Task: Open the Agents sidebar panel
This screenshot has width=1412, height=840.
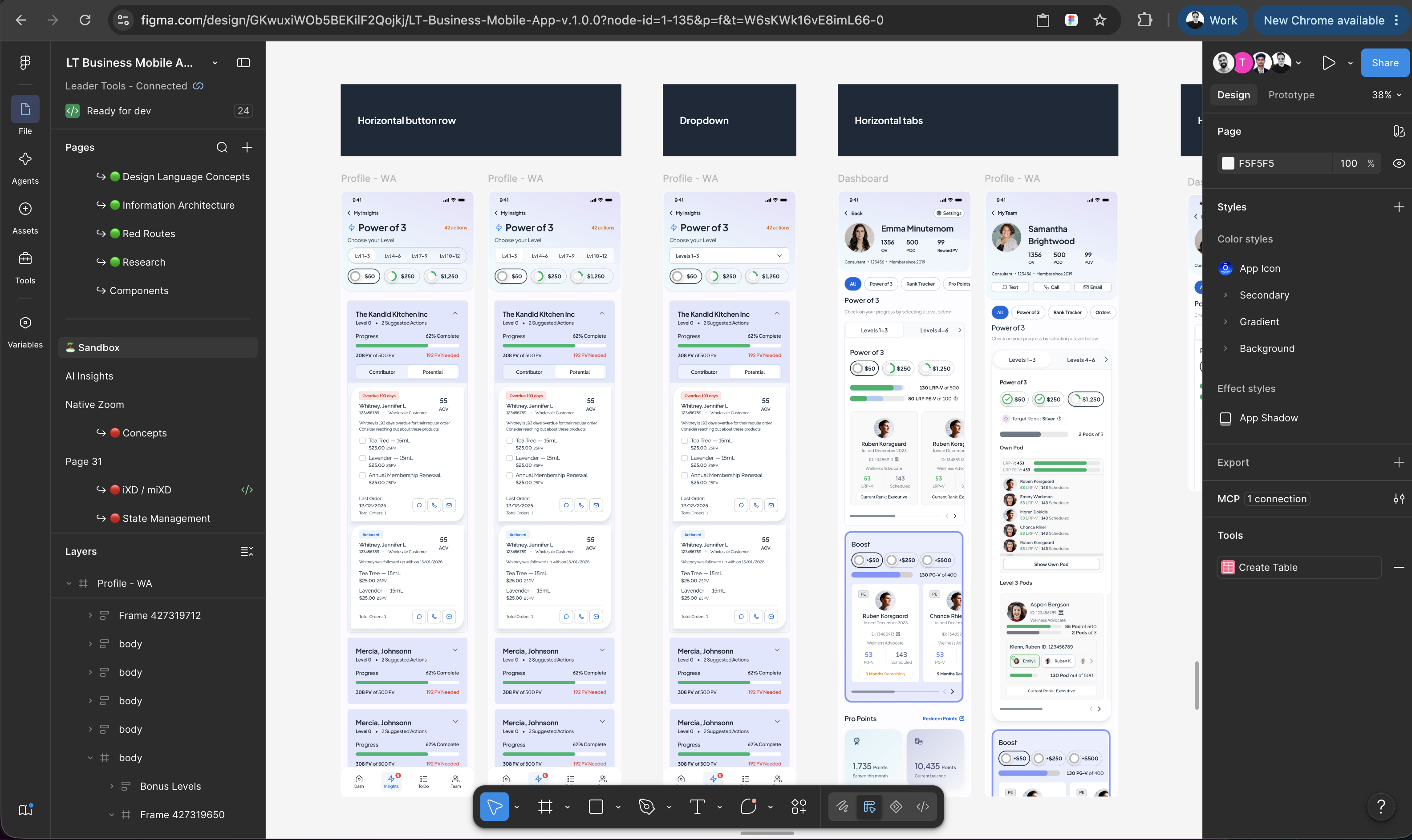Action: coord(25,168)
